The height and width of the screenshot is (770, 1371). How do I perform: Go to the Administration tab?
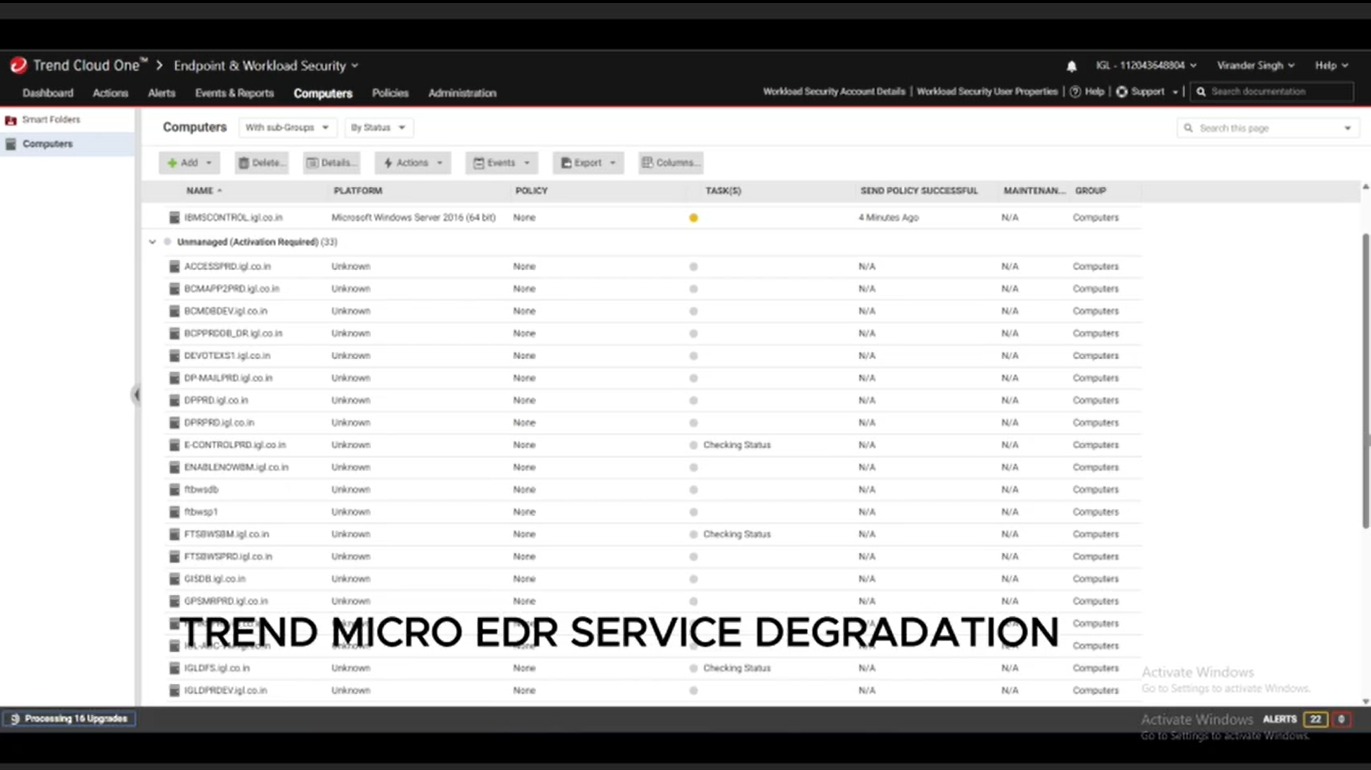point(462,93)
